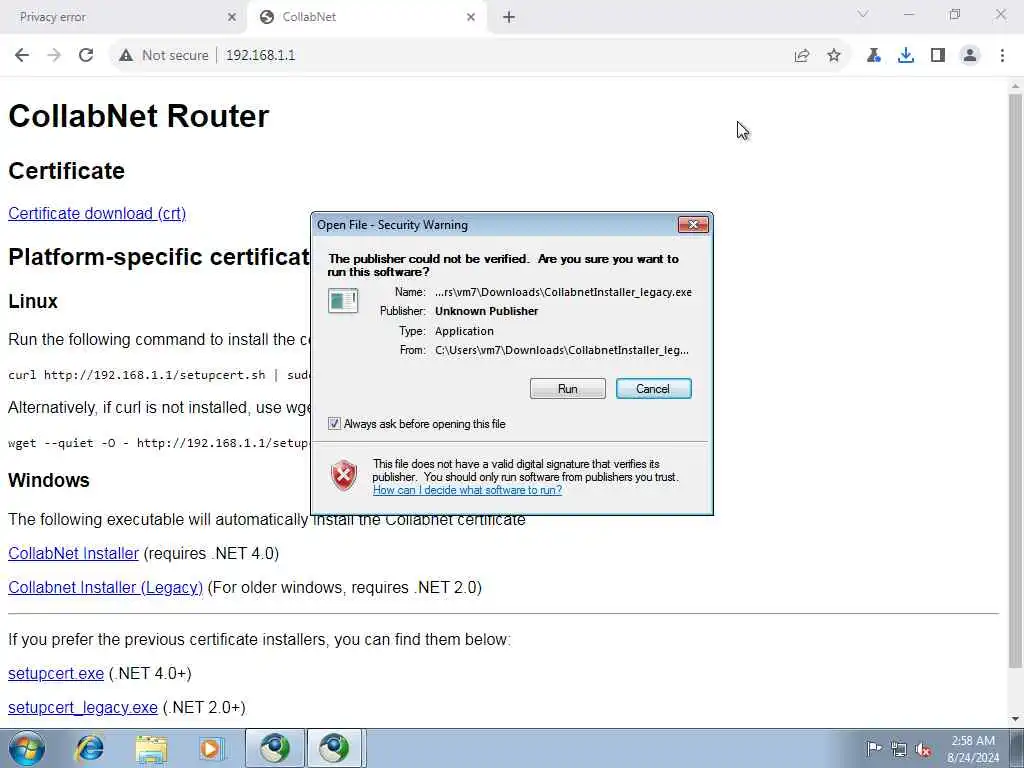
Task: Download setupcert.exe link
Action: (x=56, y=673)
